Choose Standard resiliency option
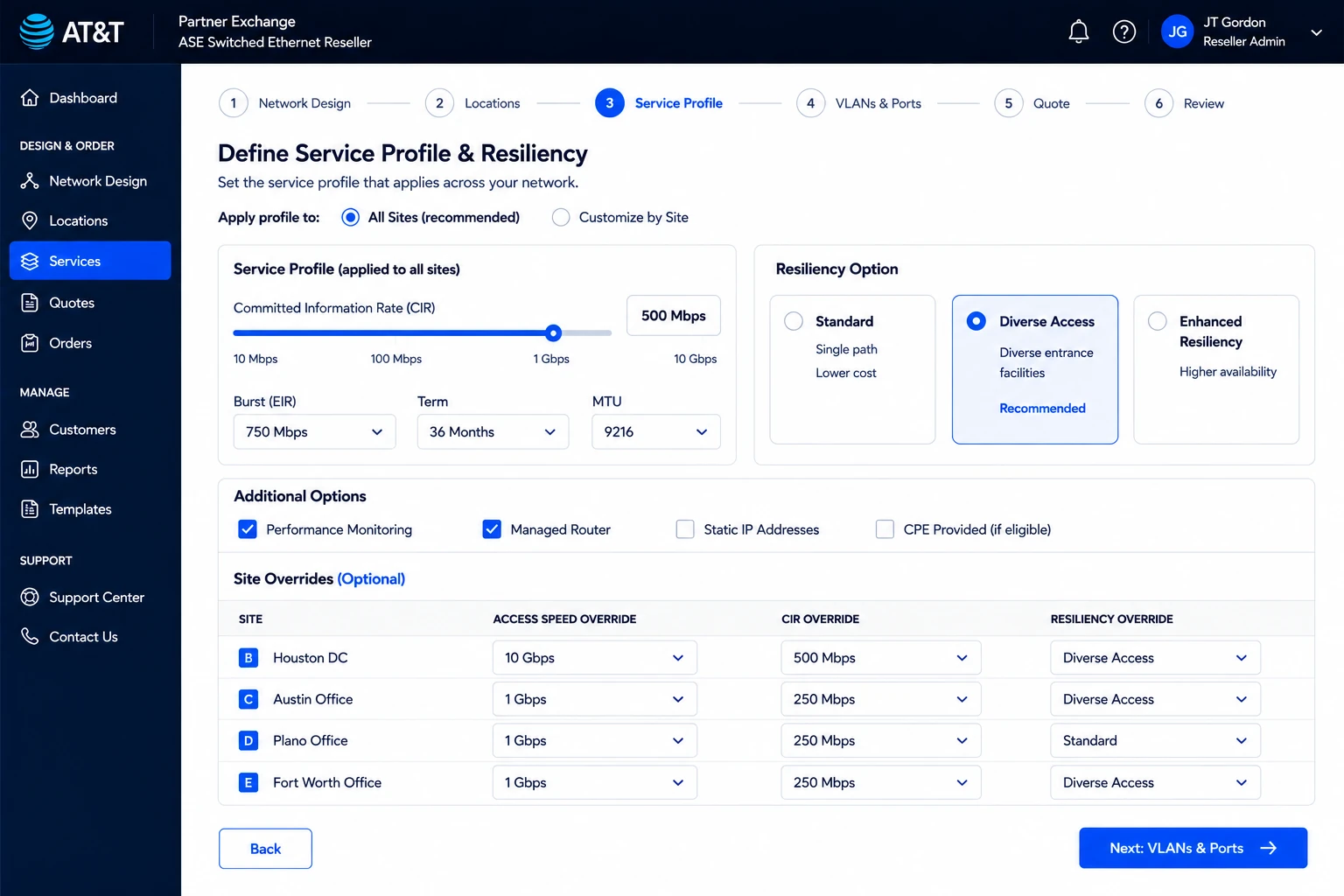This screenshot has width=1344, height=896. pyautogui.click(x=852, y=369)
